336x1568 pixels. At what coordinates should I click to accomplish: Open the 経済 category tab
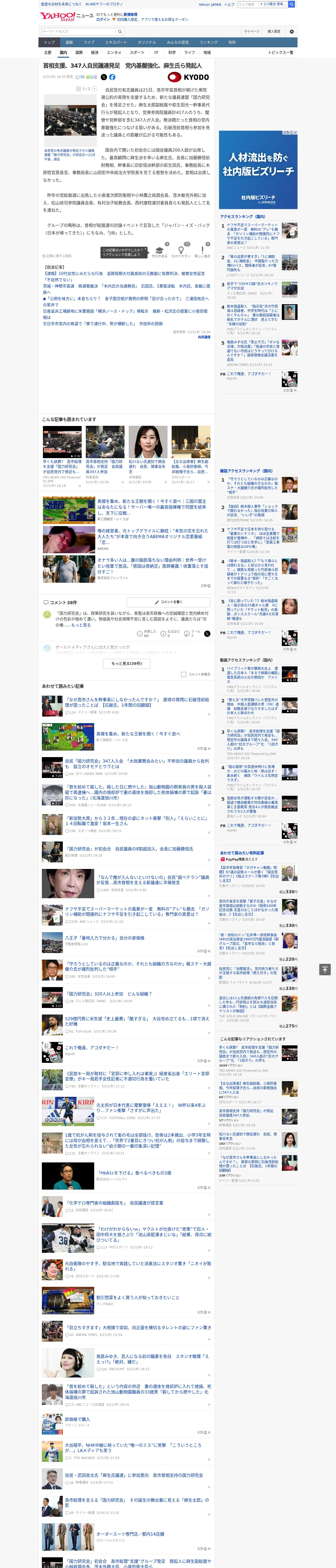tap(94, 52)
